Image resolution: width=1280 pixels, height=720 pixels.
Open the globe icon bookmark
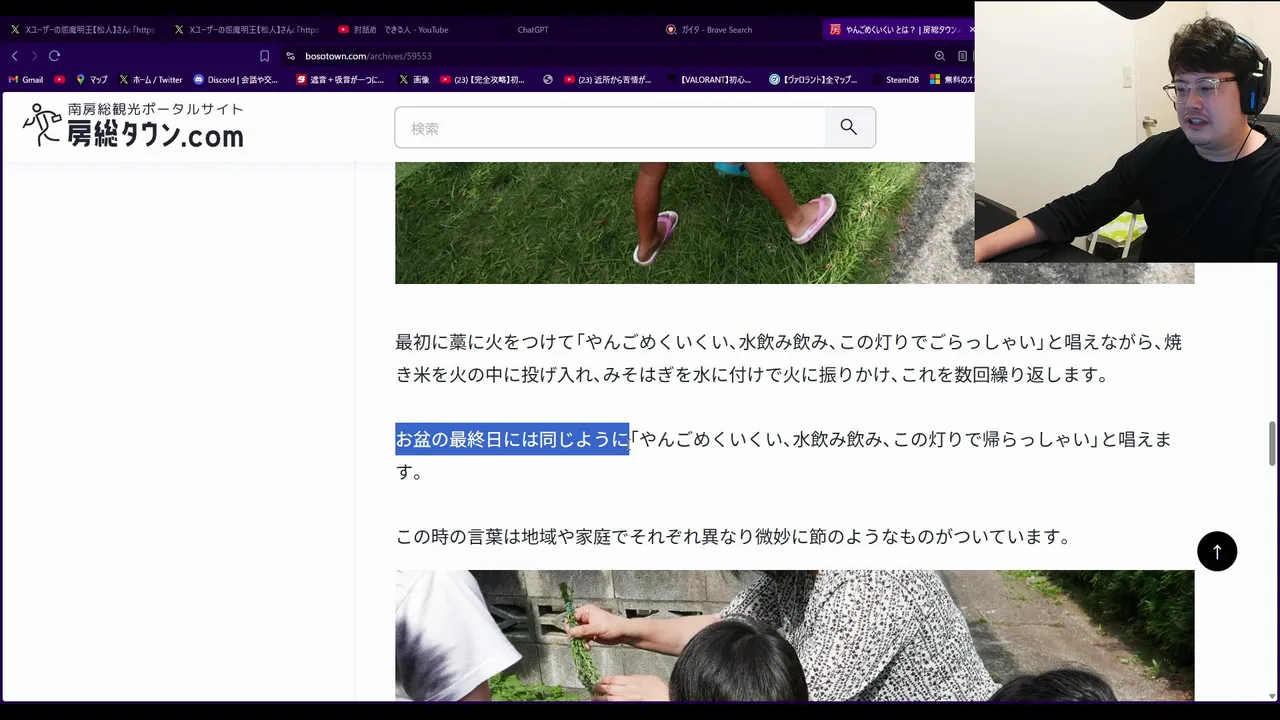548,79
